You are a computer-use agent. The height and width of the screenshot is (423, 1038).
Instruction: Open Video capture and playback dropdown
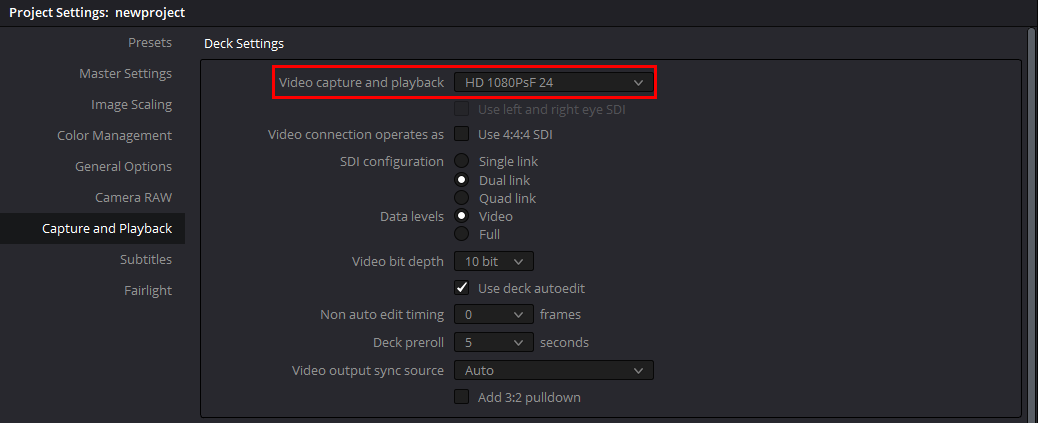pos(553,83)
